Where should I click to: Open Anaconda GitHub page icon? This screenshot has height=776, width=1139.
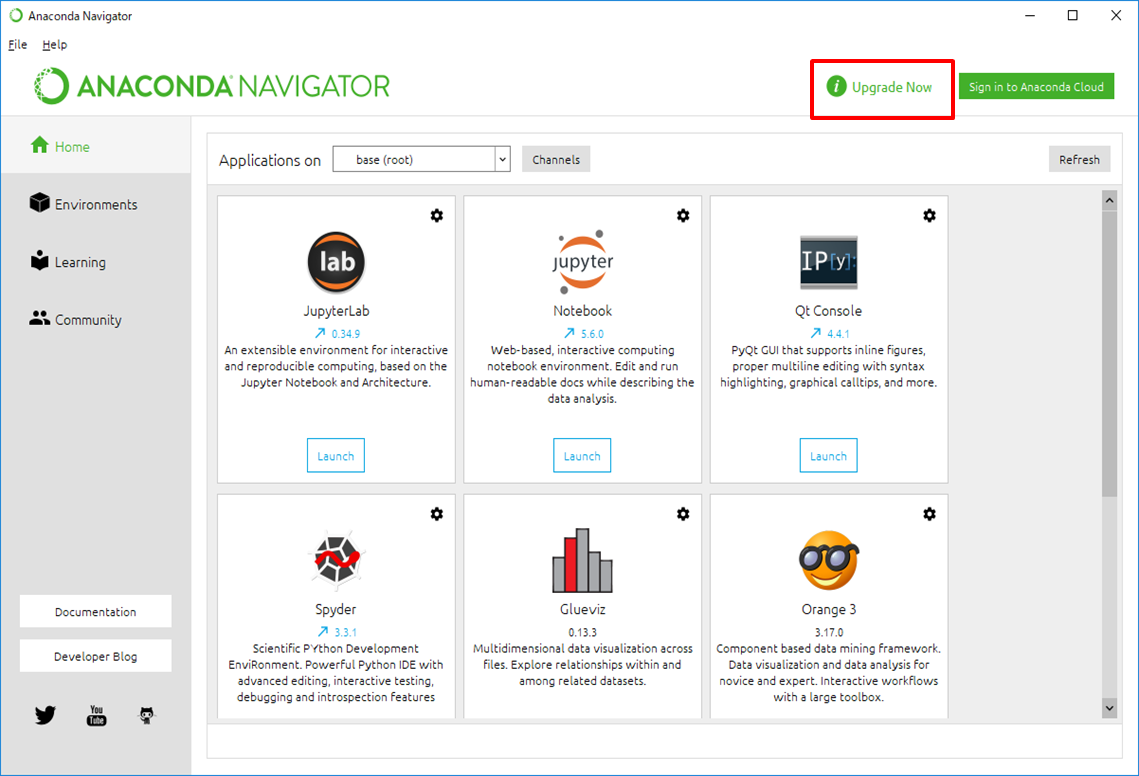click(147, 716)
